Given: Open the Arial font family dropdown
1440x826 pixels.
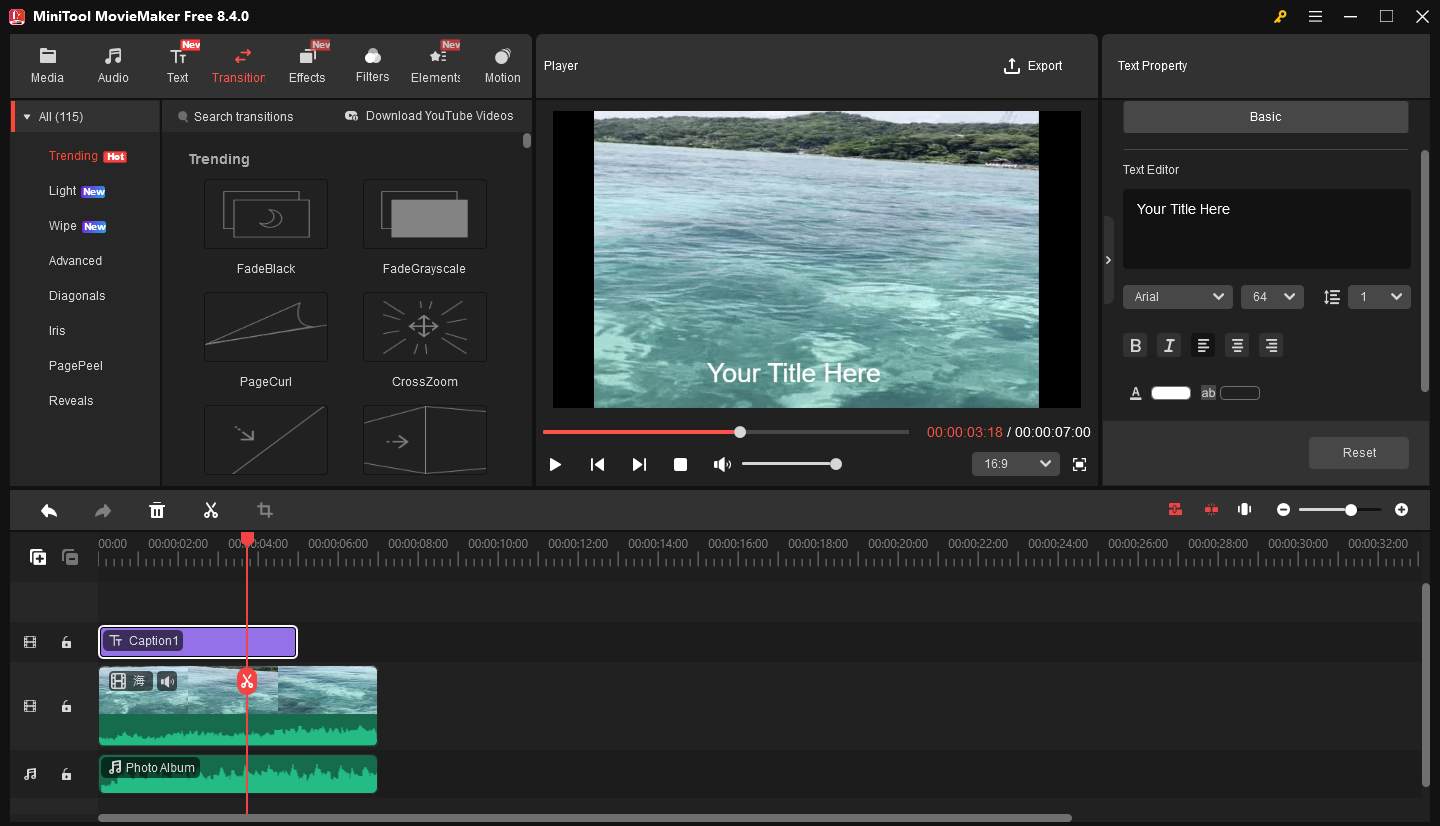Looking at the screenshot, I should click(1177, 297).
